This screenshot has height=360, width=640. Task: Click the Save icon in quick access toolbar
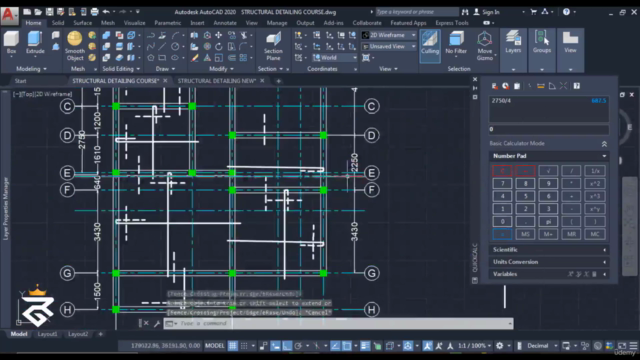pyautogui.click(x=49, y=12)
